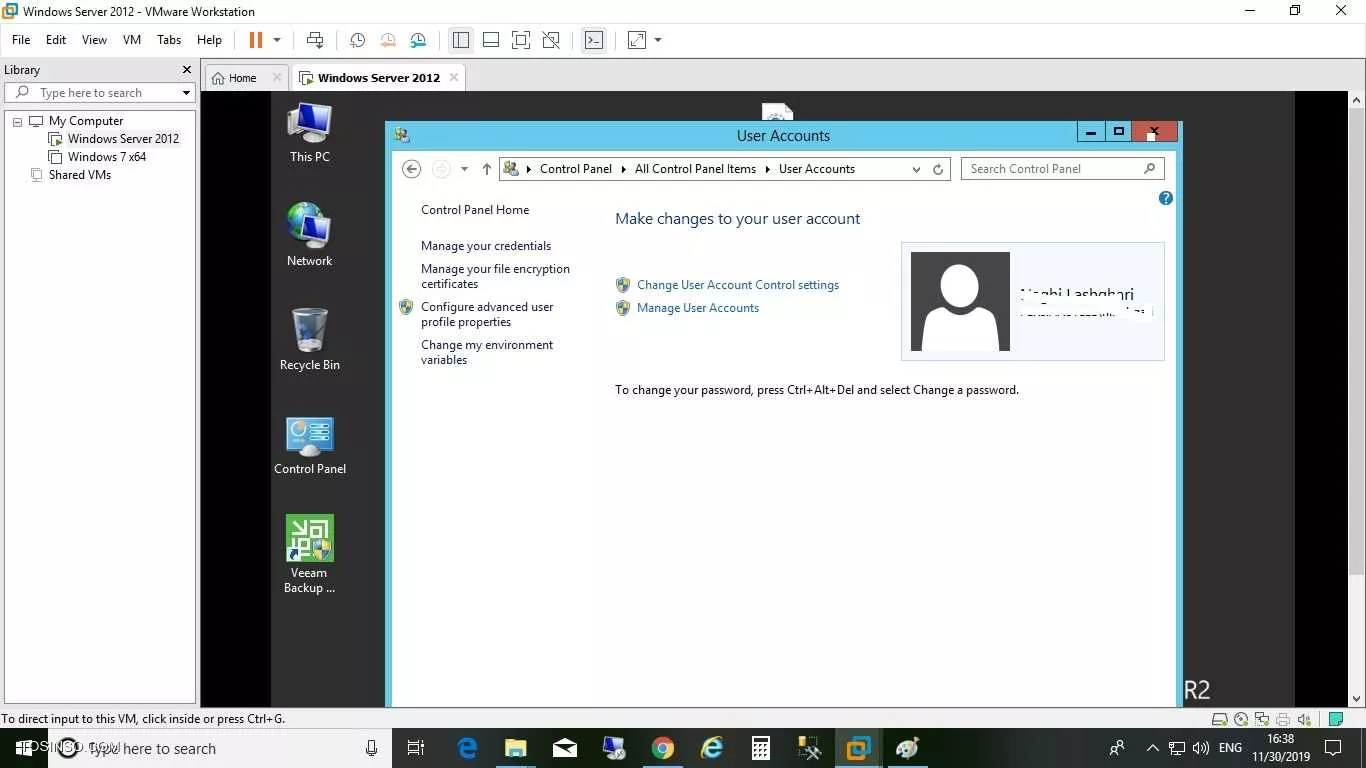Select the This PC desktop icon
The height and width of the screenshot is (768, 1366).
[310, 132]
